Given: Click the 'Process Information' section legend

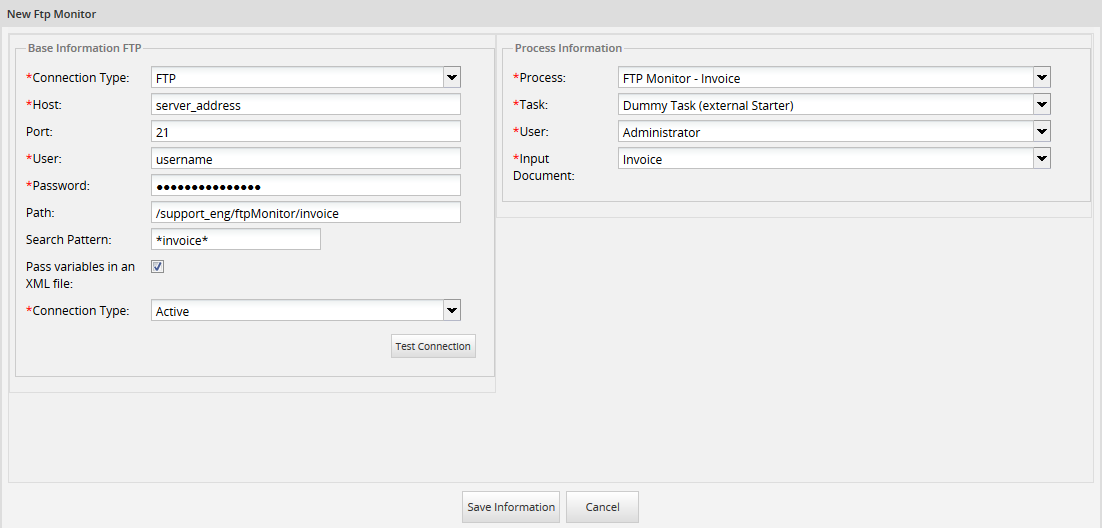Looking at the screenshot, I should [x=568, y=48].
